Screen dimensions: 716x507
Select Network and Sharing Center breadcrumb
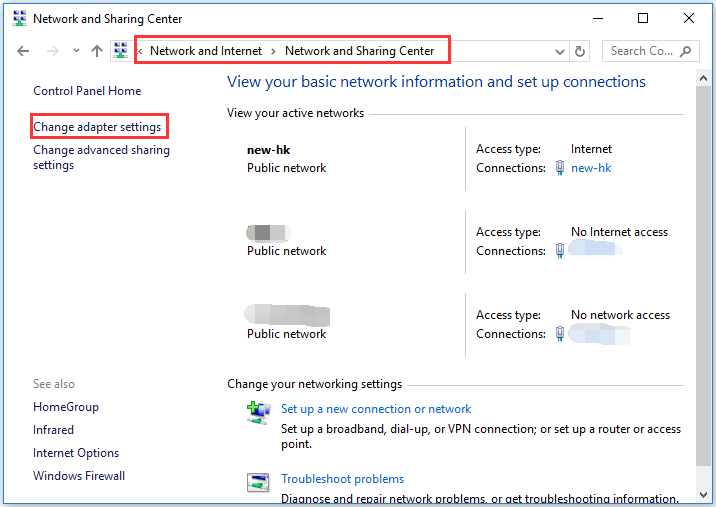tap(359, 51)
